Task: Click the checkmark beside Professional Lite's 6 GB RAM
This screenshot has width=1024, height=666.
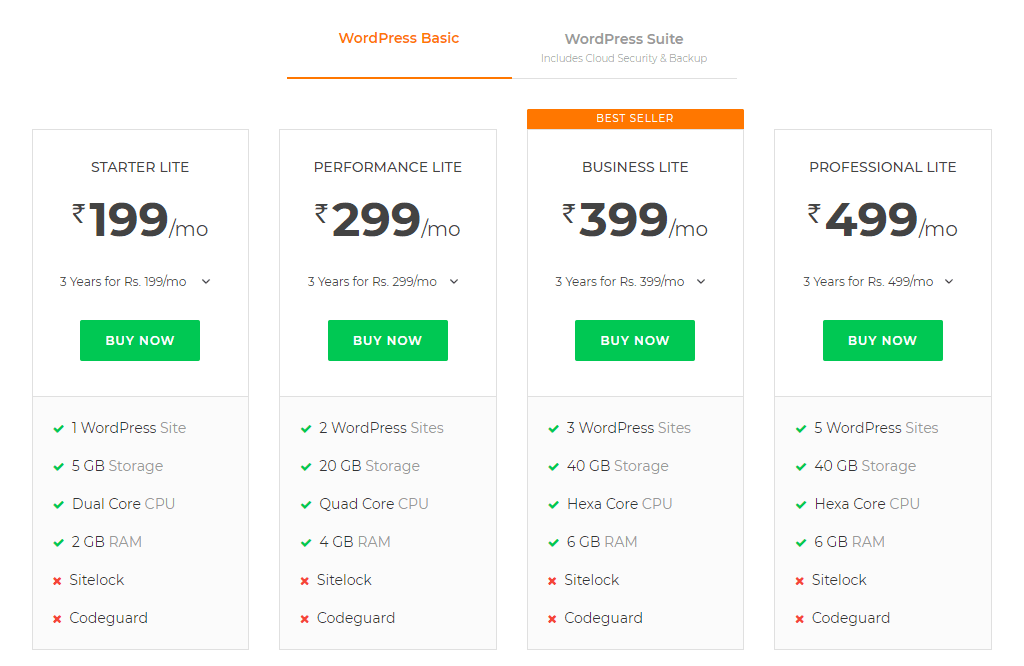Action: click(x=801, y=542)
